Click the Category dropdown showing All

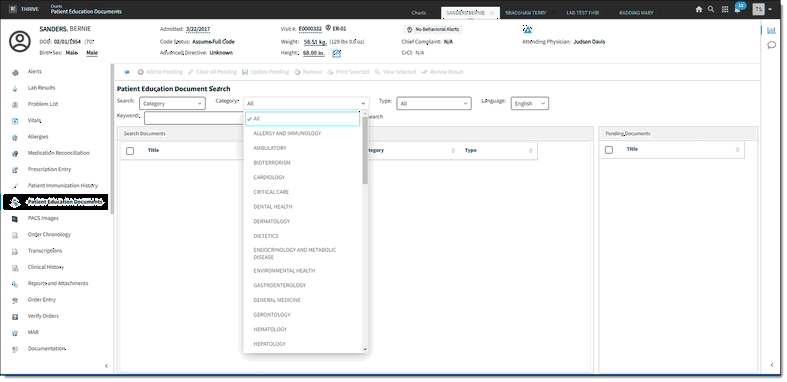[306, 103]
